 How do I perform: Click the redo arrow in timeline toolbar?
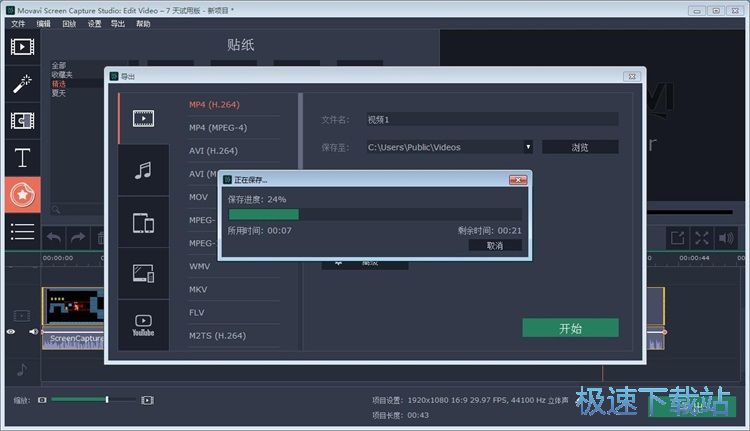pos(77,237)
